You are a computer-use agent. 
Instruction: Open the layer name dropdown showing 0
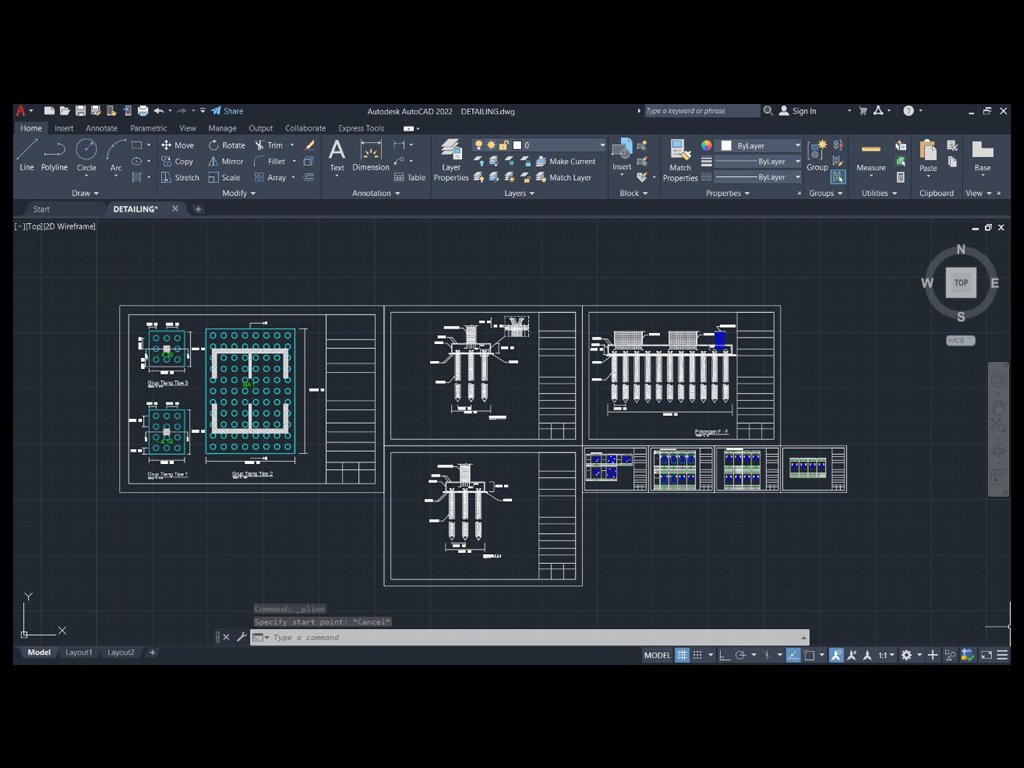pyautogui.click(x=560, y=145)
